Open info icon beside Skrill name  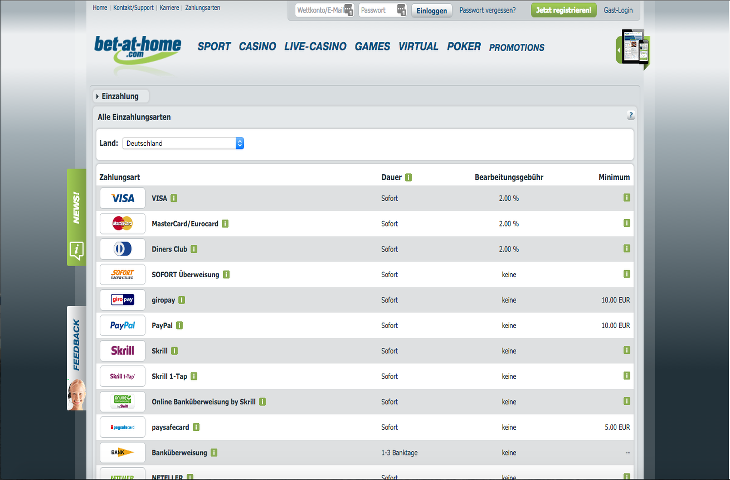tap(174, 351)
